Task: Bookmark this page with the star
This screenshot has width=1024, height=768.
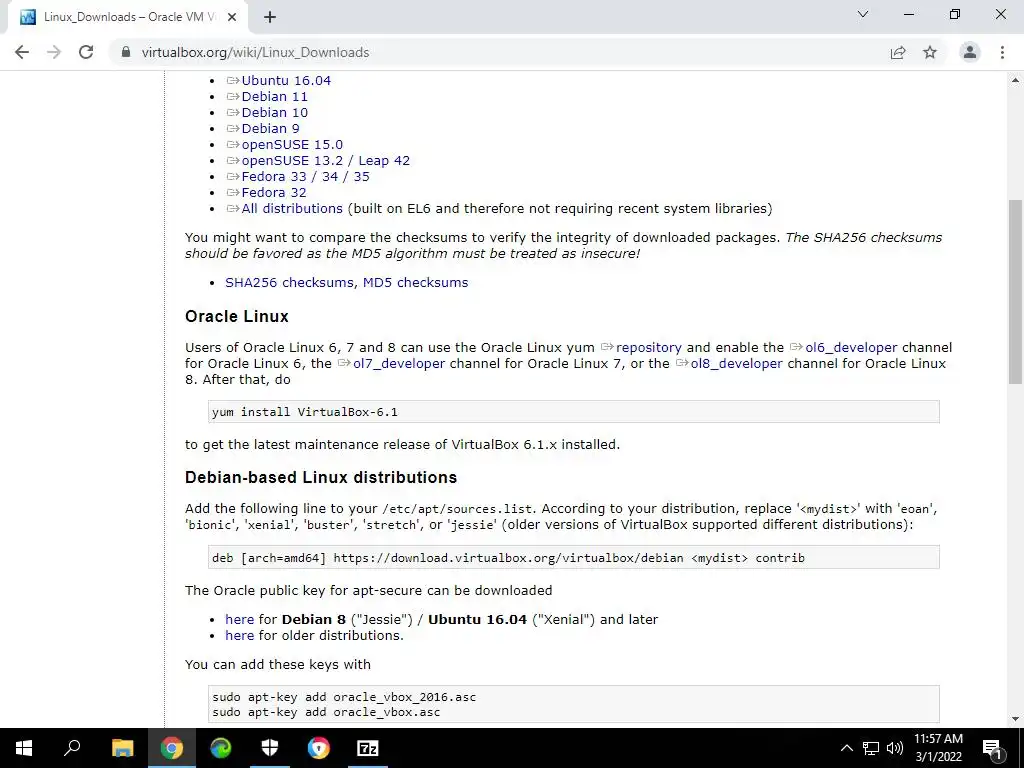Action: [930, 52]
